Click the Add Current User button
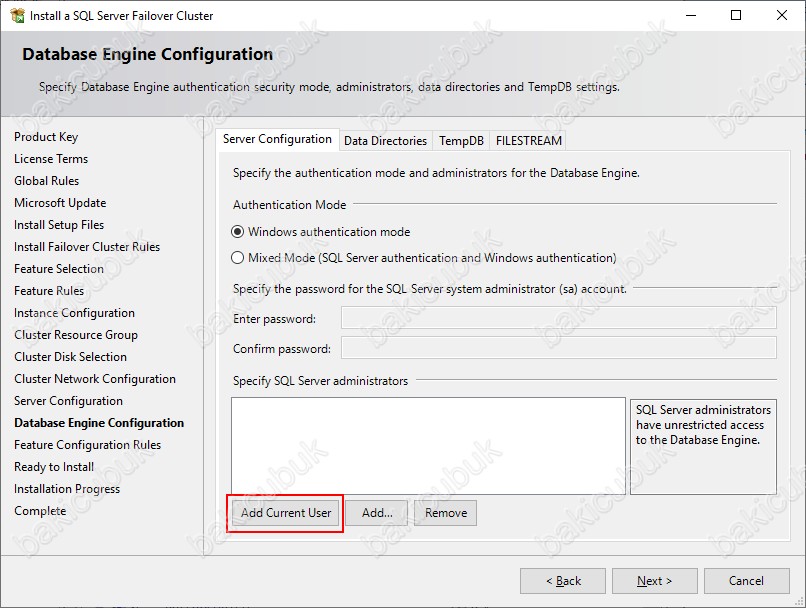Image resolution: width=806 pixels, height=608 pixels. pos(286,513)
